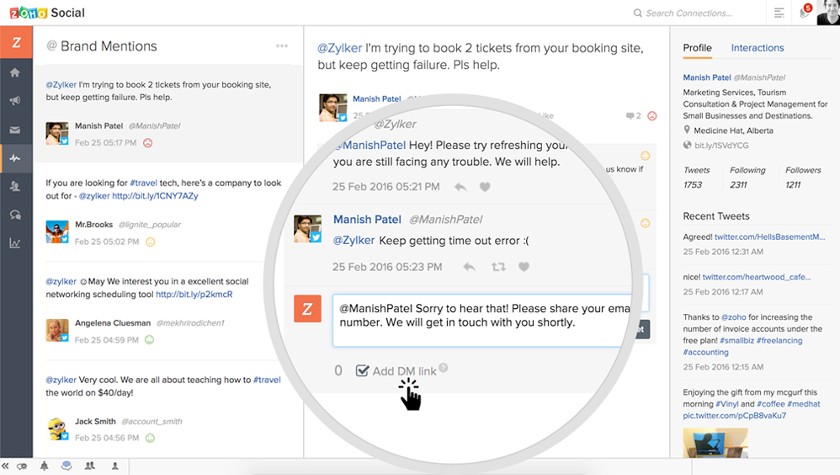Click the eye icon in bottom bar
This screenshot has height=475, width=840.
pyautogui.click(x=22, y=466)
